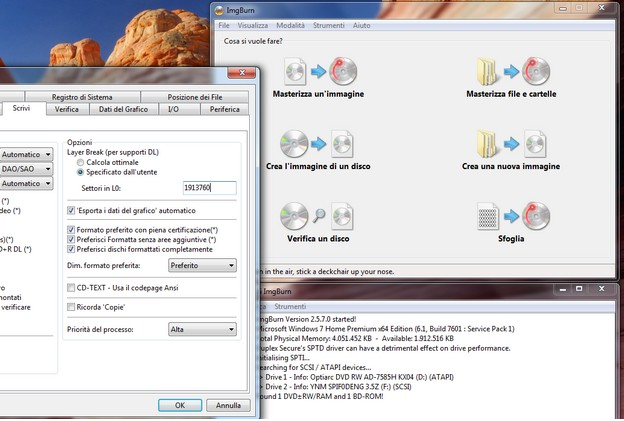Open the Masterizza file e cartelle icon
Image resolution: width=624 pixels, height=421 pixels.
click(x=513, y=71)
